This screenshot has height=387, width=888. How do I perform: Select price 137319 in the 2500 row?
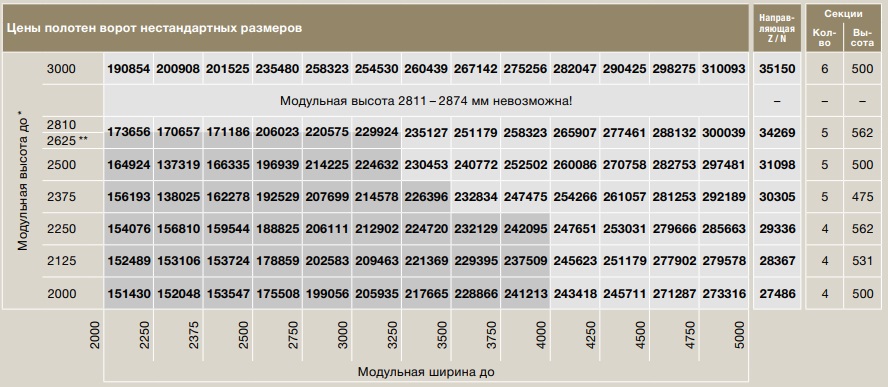(x=178, y=165)
